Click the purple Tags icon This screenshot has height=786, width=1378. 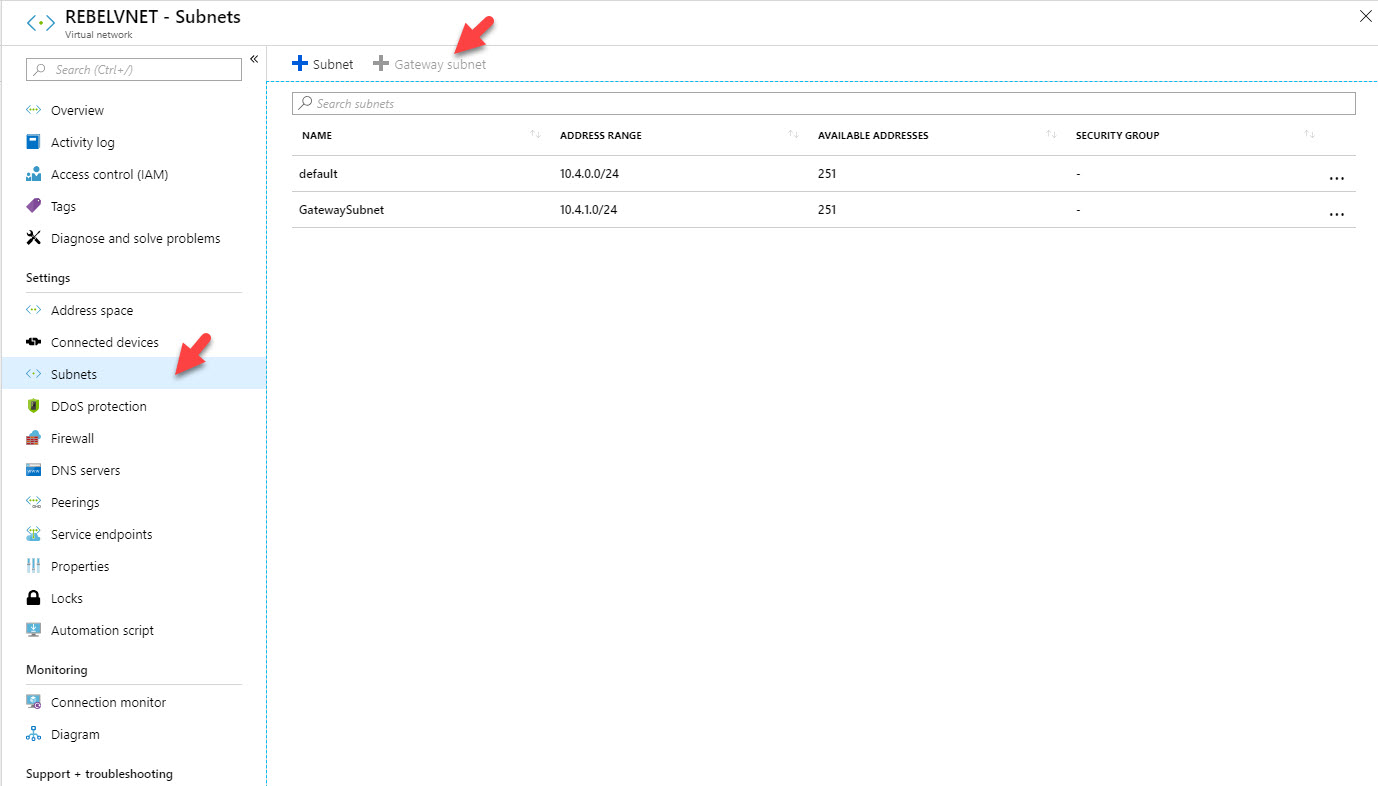(33, 206)
